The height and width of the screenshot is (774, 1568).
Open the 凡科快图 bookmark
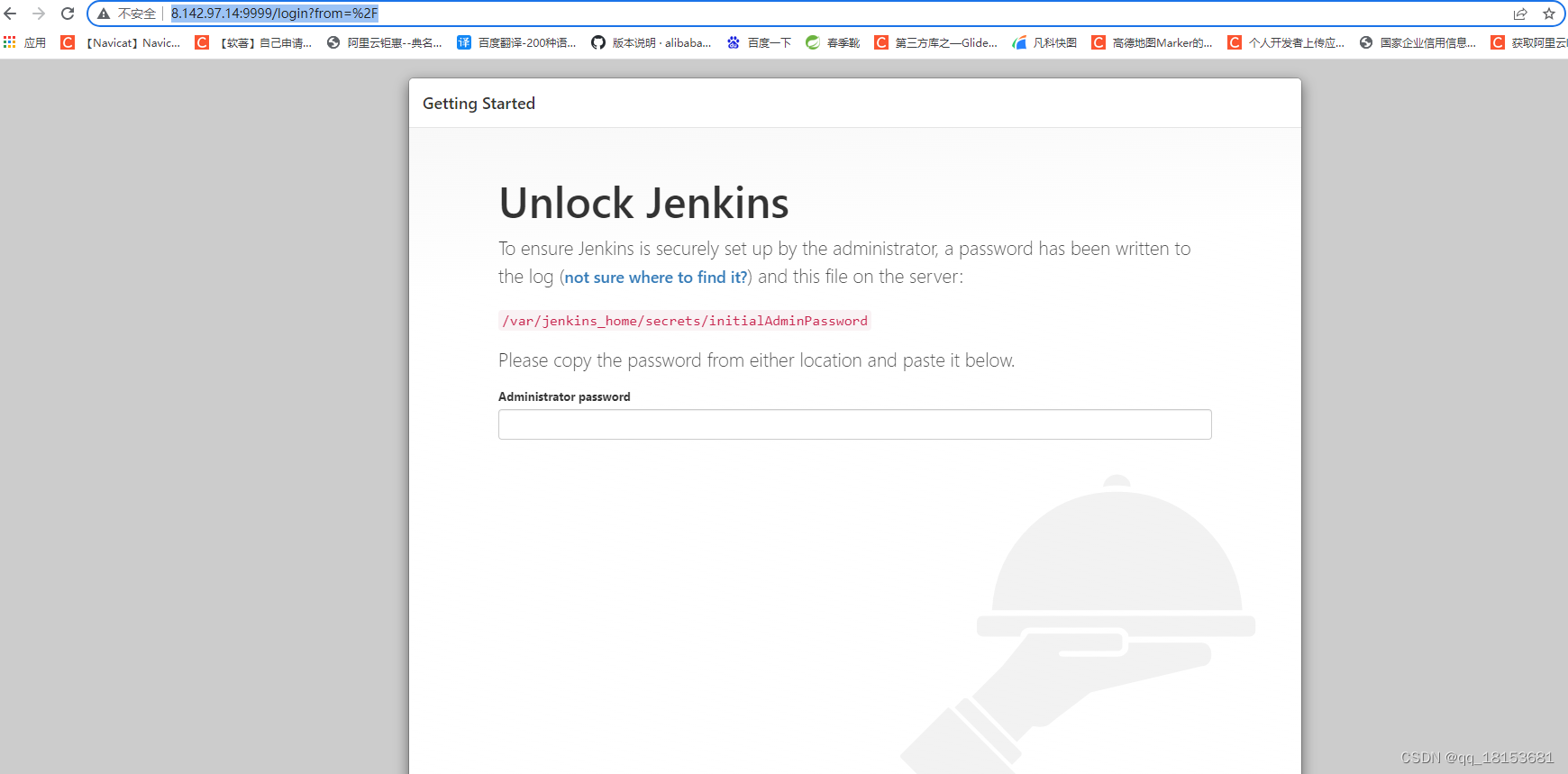(x=1044, y=42)
